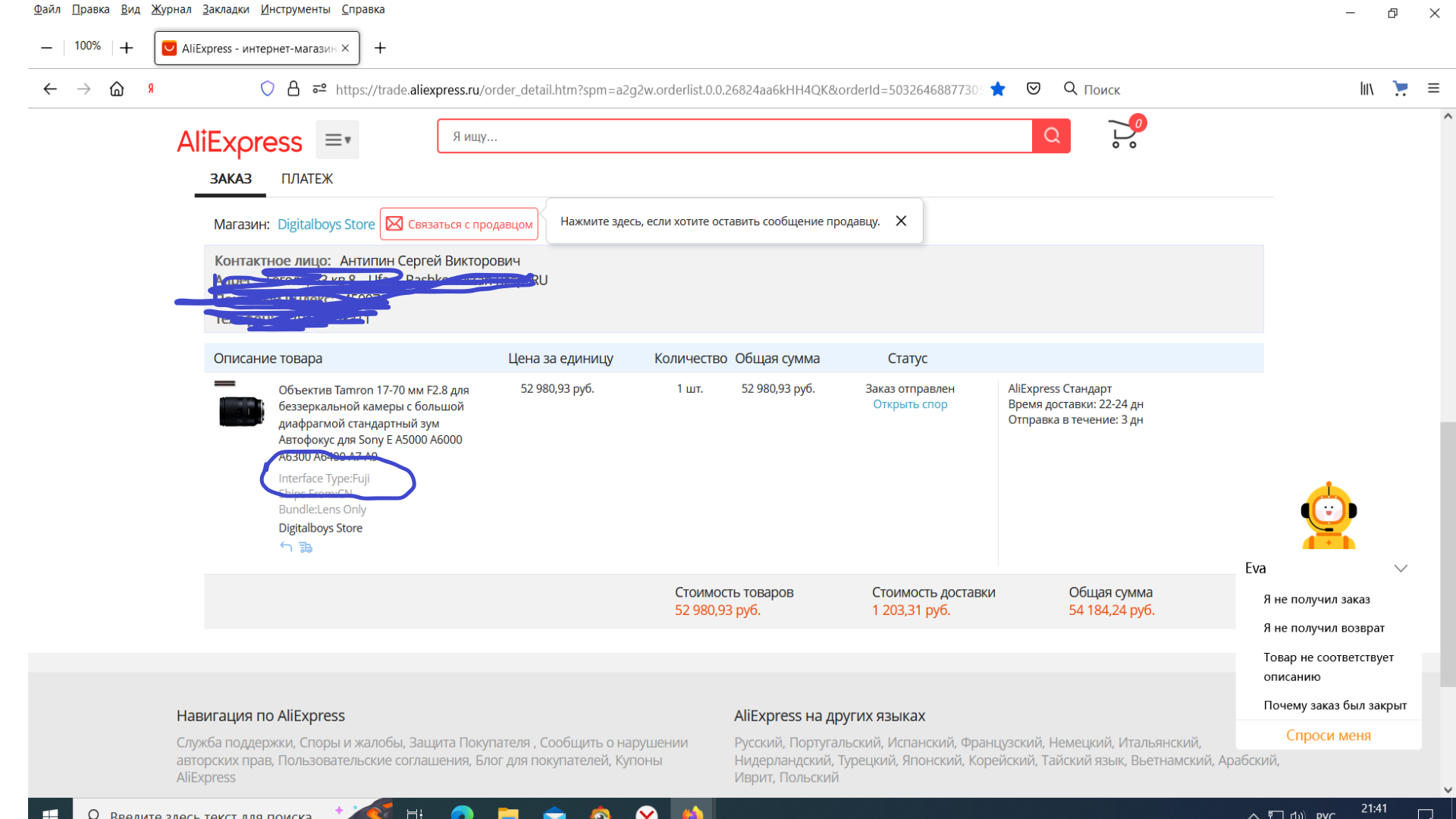Viewport: 1456px width, 819px height.
Task: Zoom out with the minus button
Action: (46, 48)
